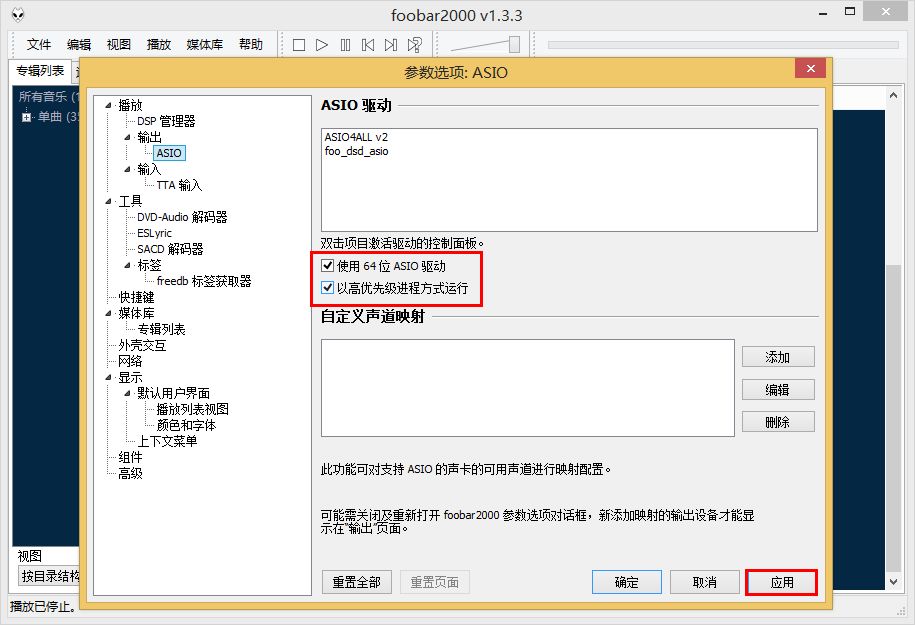Click the Random playback icon
This screenshot has height=625, width=915.
click(x=414, y=45)
